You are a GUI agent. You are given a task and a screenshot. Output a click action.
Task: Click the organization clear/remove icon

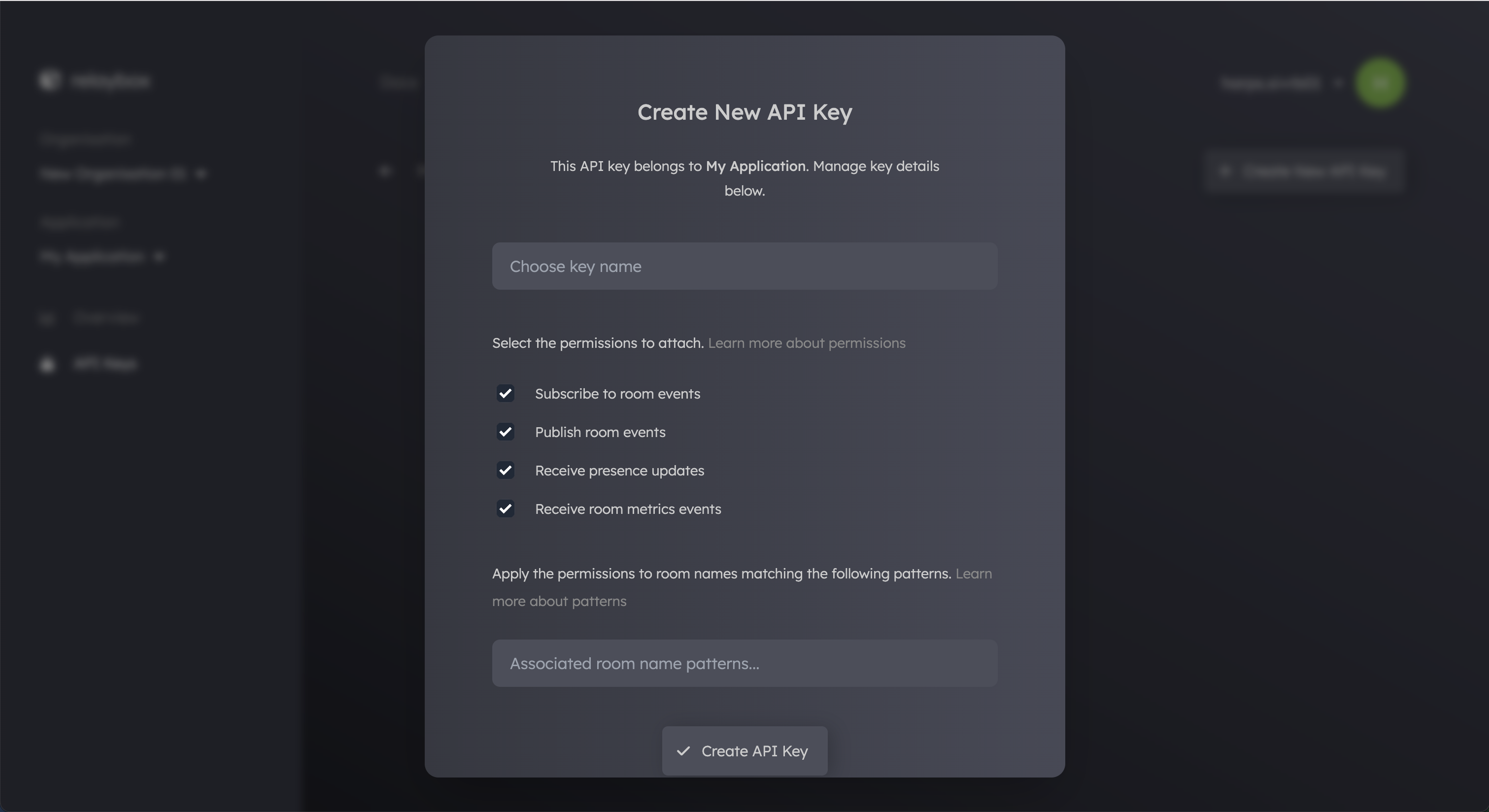(200, 172)
